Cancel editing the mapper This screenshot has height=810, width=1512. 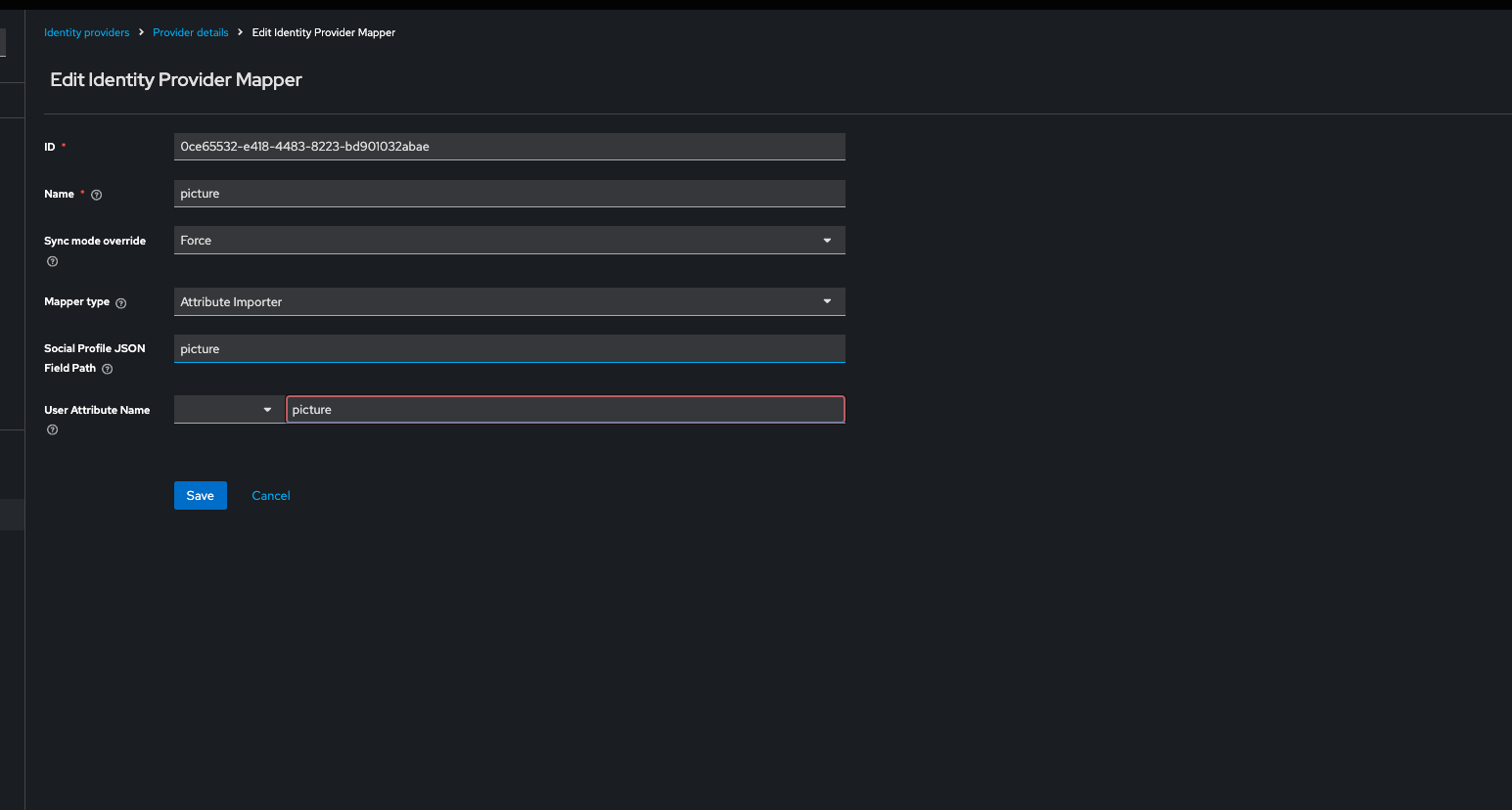[x=271, y=495]
